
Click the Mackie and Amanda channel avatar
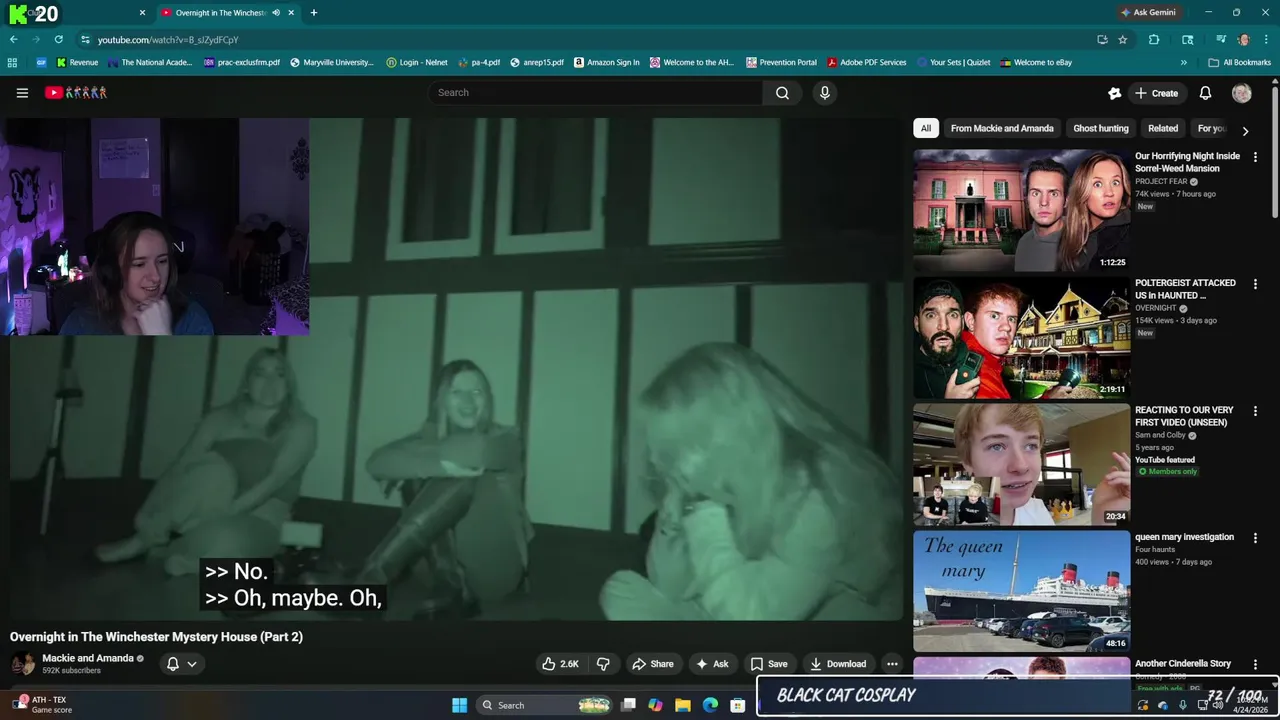point(23,664)
